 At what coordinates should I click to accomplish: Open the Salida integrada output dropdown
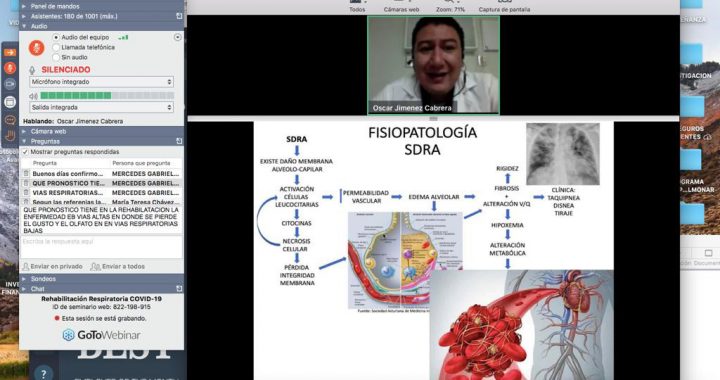point(101,107)
